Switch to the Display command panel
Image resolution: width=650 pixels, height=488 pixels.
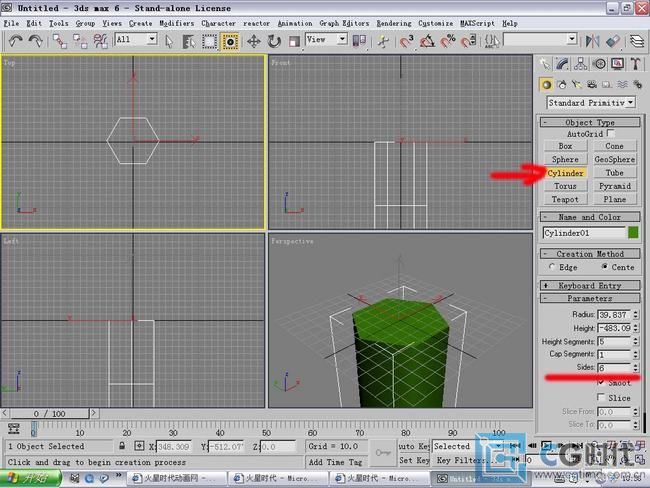pyautogui.click(x=617, y=64)
